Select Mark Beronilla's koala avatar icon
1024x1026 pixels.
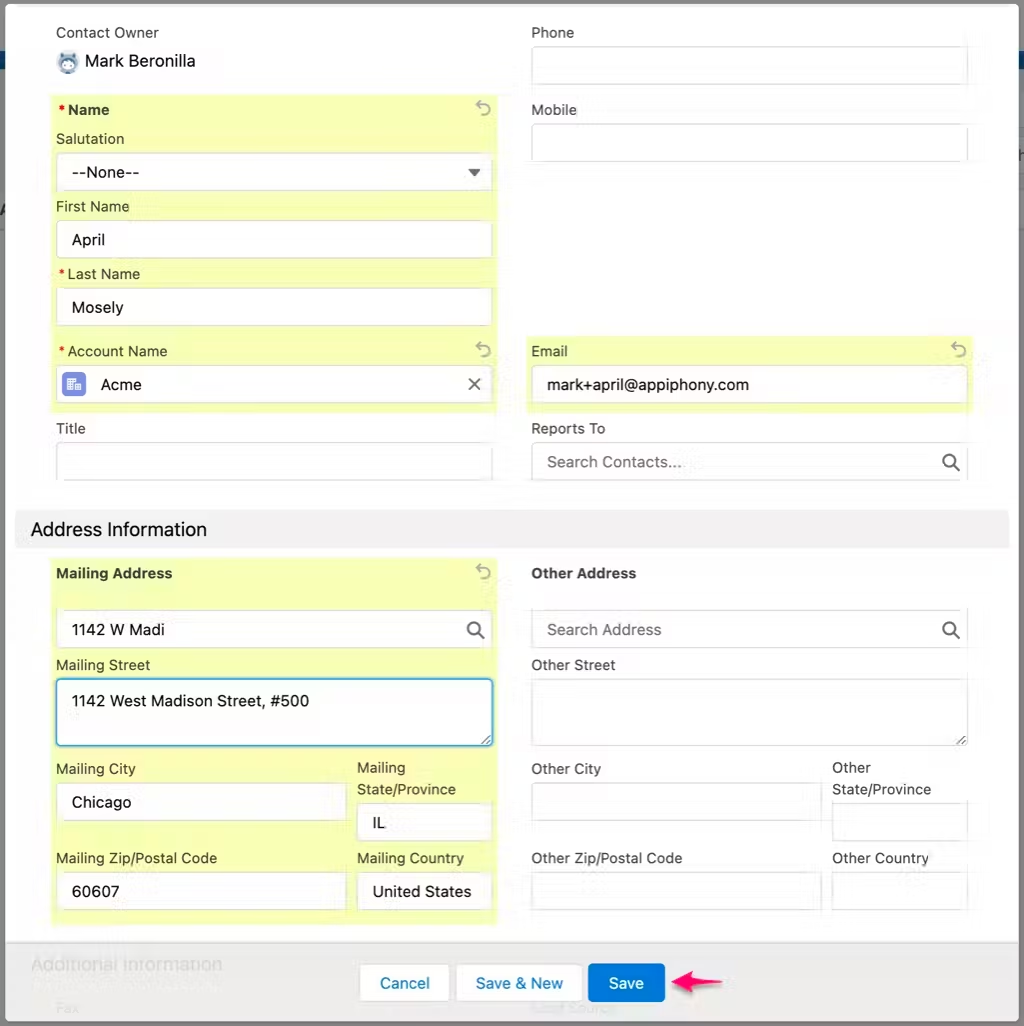66,61
